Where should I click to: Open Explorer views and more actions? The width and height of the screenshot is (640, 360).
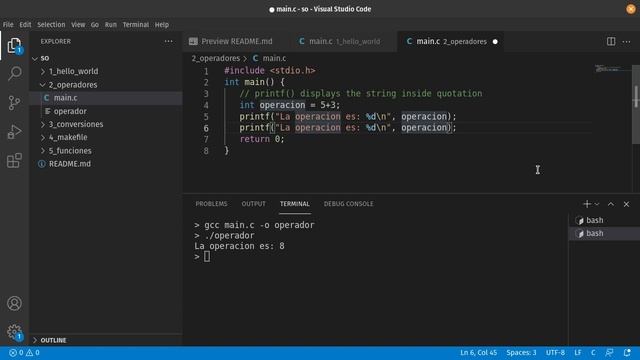pyautogui.click(x=168, y=41)
